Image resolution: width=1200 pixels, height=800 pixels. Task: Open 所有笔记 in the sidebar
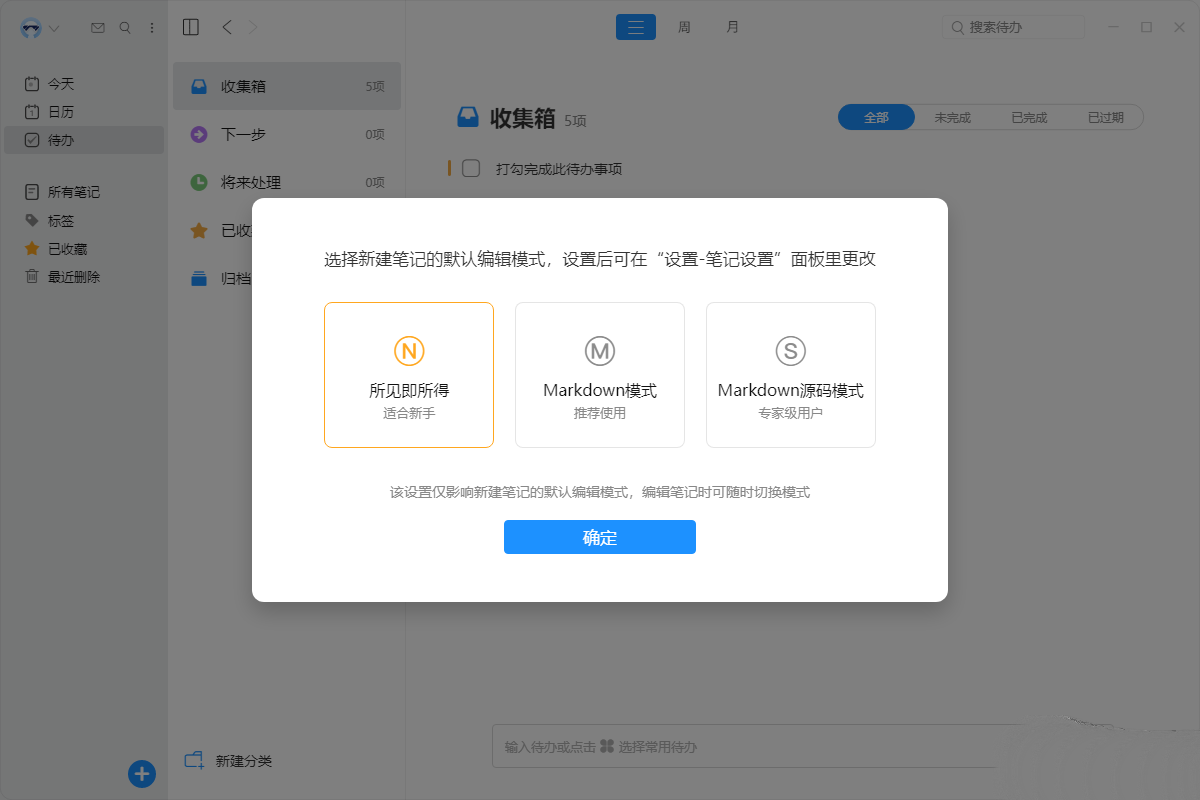click(x=84, y=192)
